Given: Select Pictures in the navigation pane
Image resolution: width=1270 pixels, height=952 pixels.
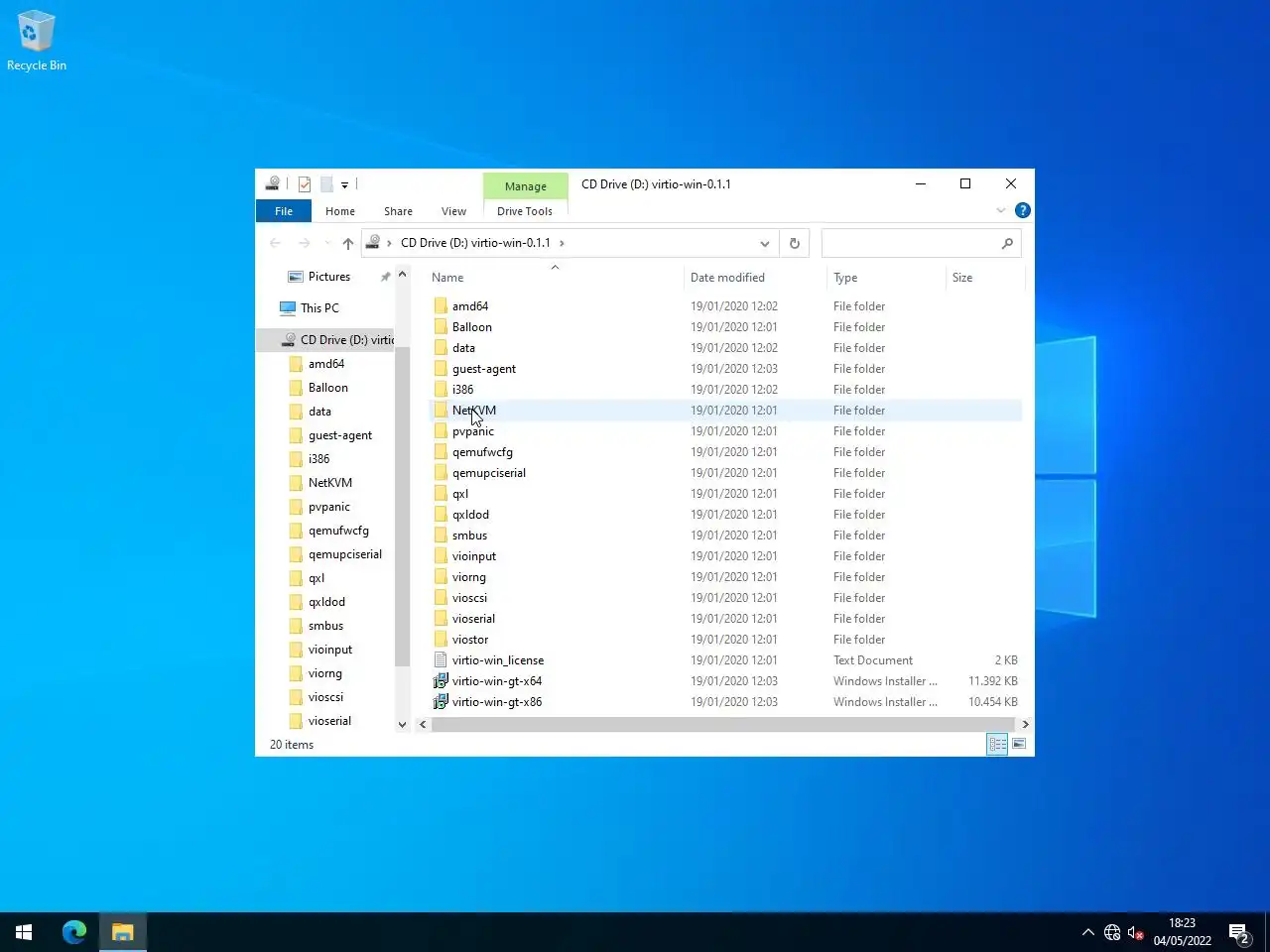Looking at the screenshot, I should (x=328, y=277).
